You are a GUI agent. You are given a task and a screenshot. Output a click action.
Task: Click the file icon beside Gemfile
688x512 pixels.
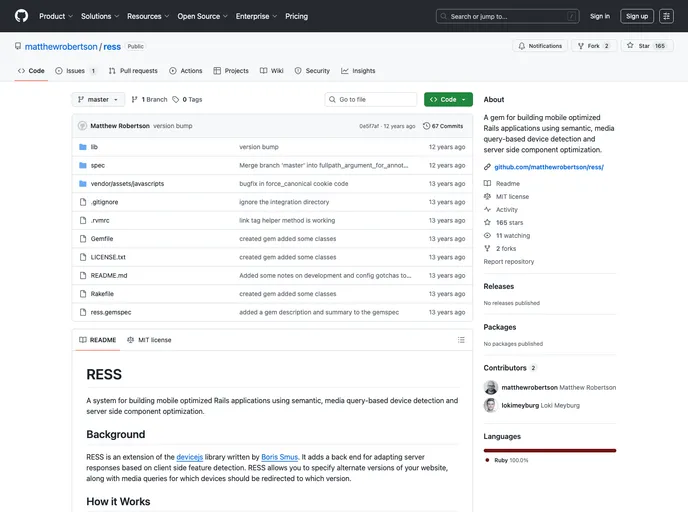point(82,239)
